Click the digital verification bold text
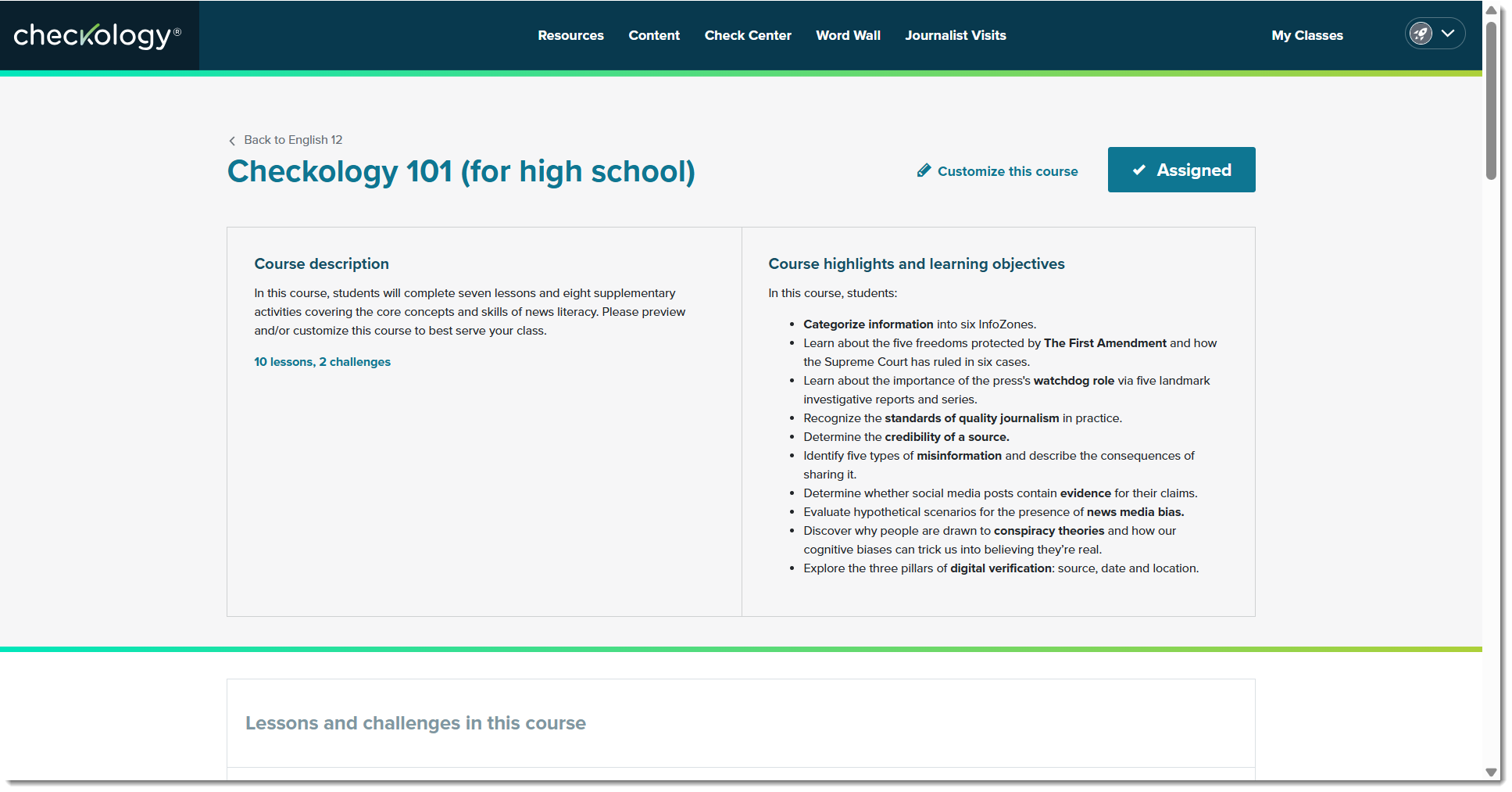The image size is (1512, 792). tap(1001, 568)
